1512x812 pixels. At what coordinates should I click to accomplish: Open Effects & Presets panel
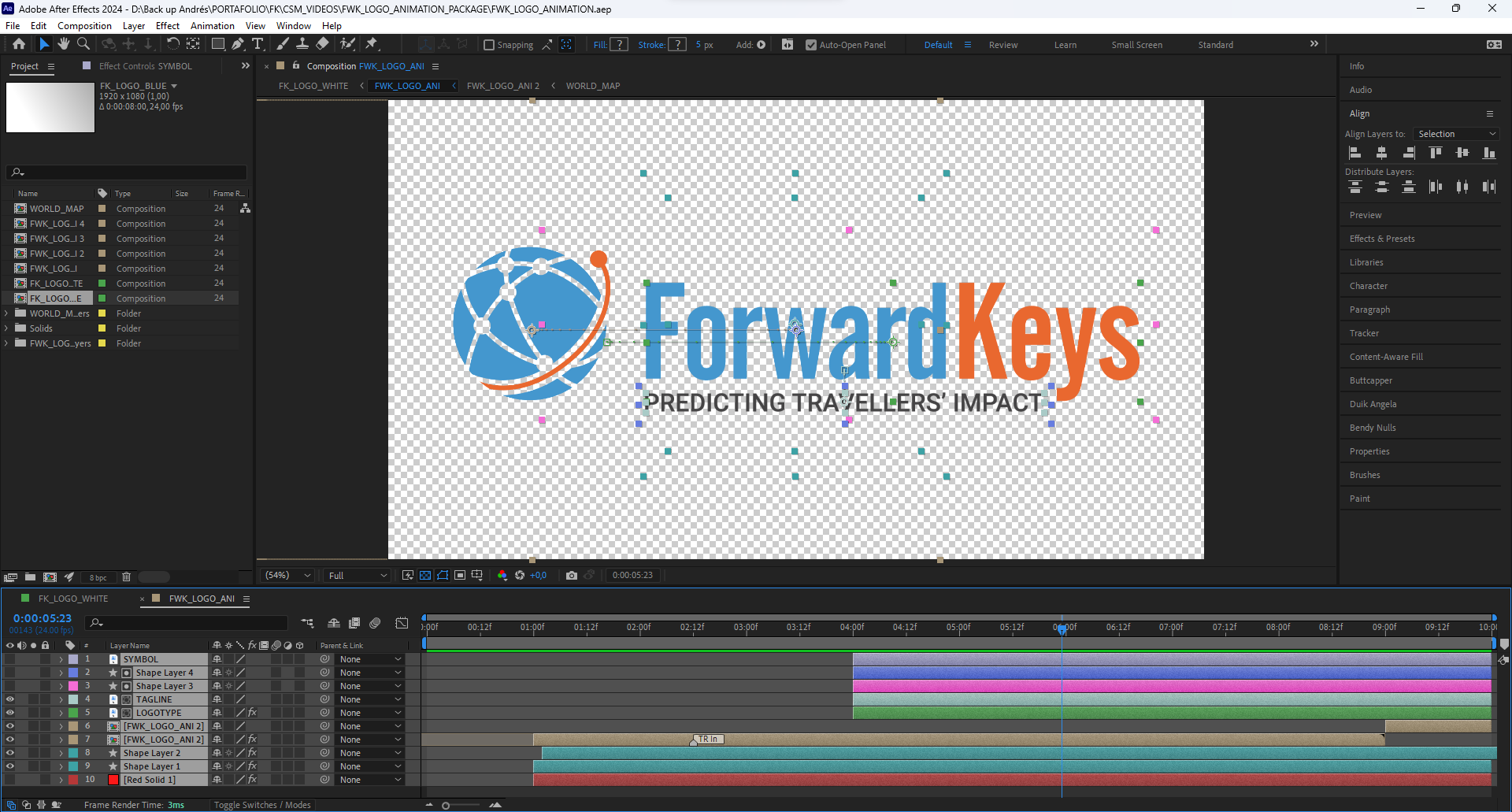coord(1382,239)
